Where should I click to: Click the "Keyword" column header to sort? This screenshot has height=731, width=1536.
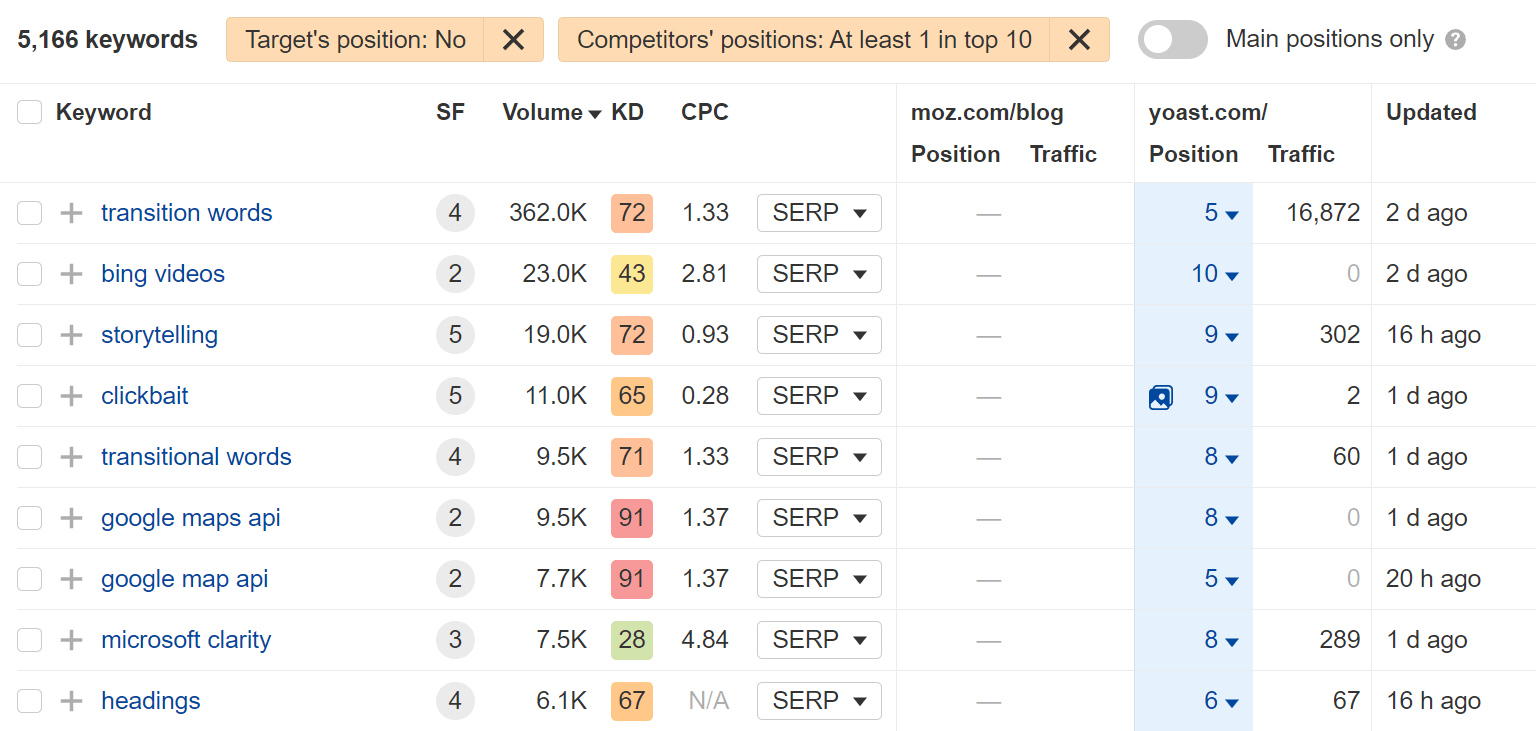(x=103, y=112)
